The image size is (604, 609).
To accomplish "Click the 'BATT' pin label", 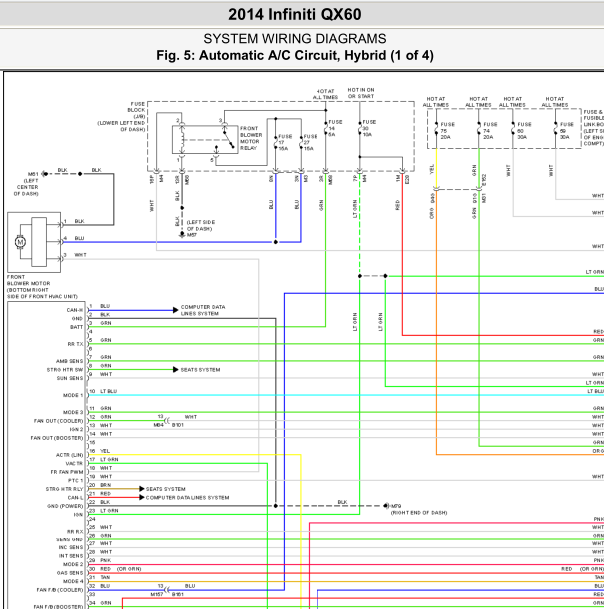I will pos(76,327).
